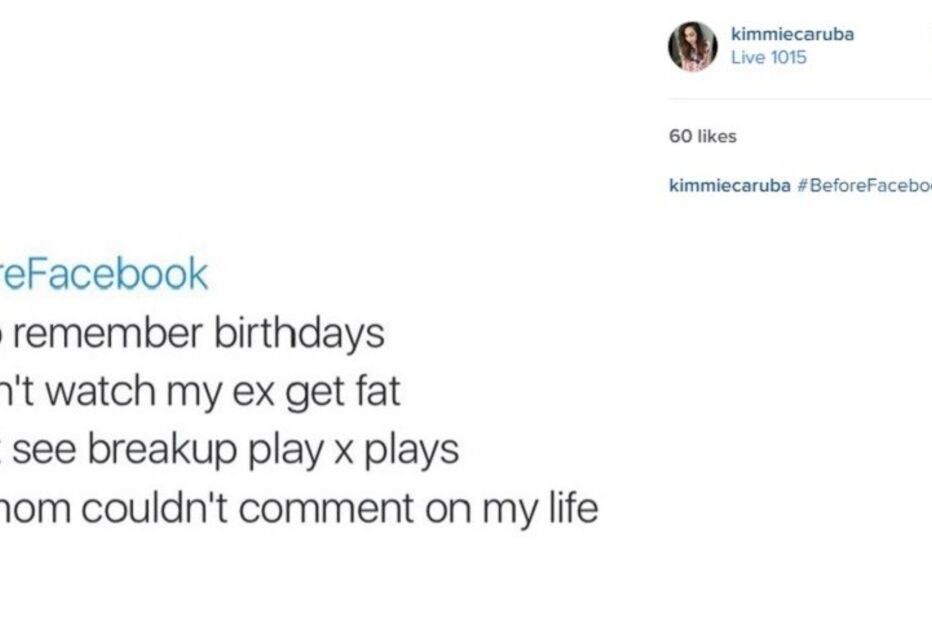
Task: Click the word "remember" in the post image
Action: pos(108,333)
